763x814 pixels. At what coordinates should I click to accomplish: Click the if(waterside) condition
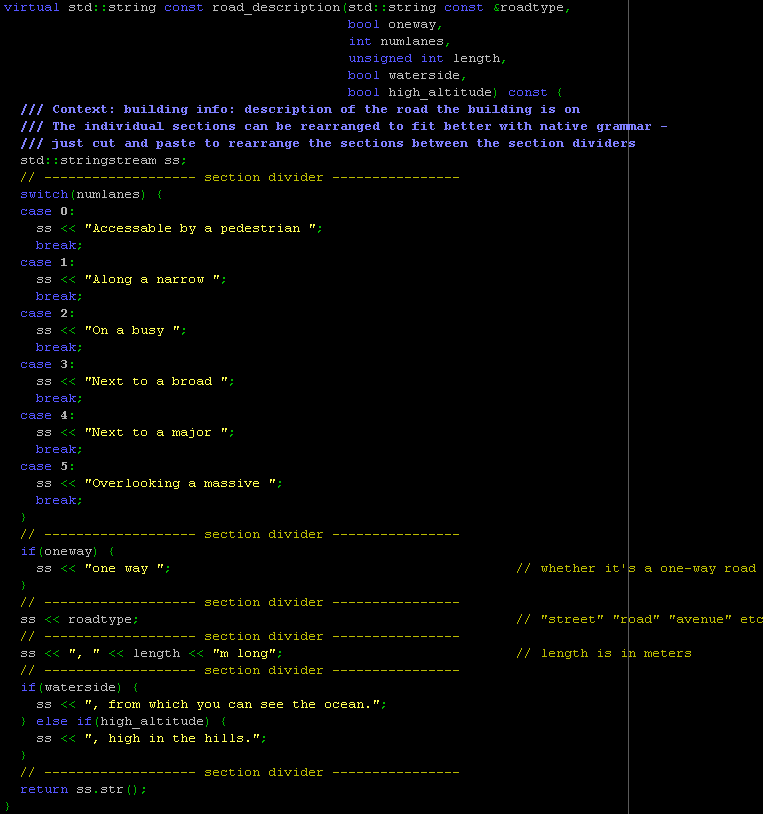pos(79,687)
